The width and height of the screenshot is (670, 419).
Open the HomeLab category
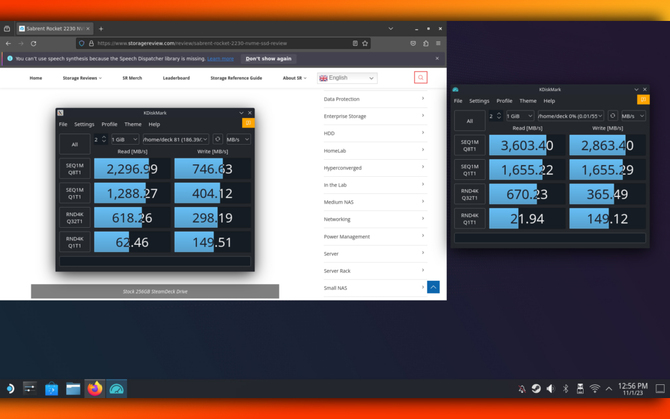tap(374, 150)
